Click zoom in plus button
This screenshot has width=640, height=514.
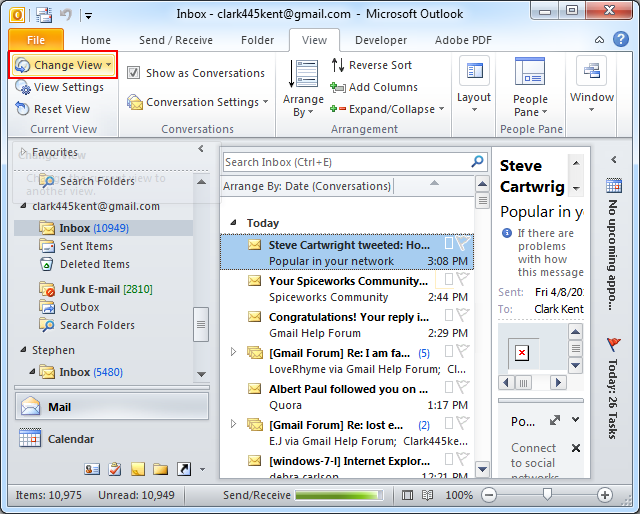point(604,495)
